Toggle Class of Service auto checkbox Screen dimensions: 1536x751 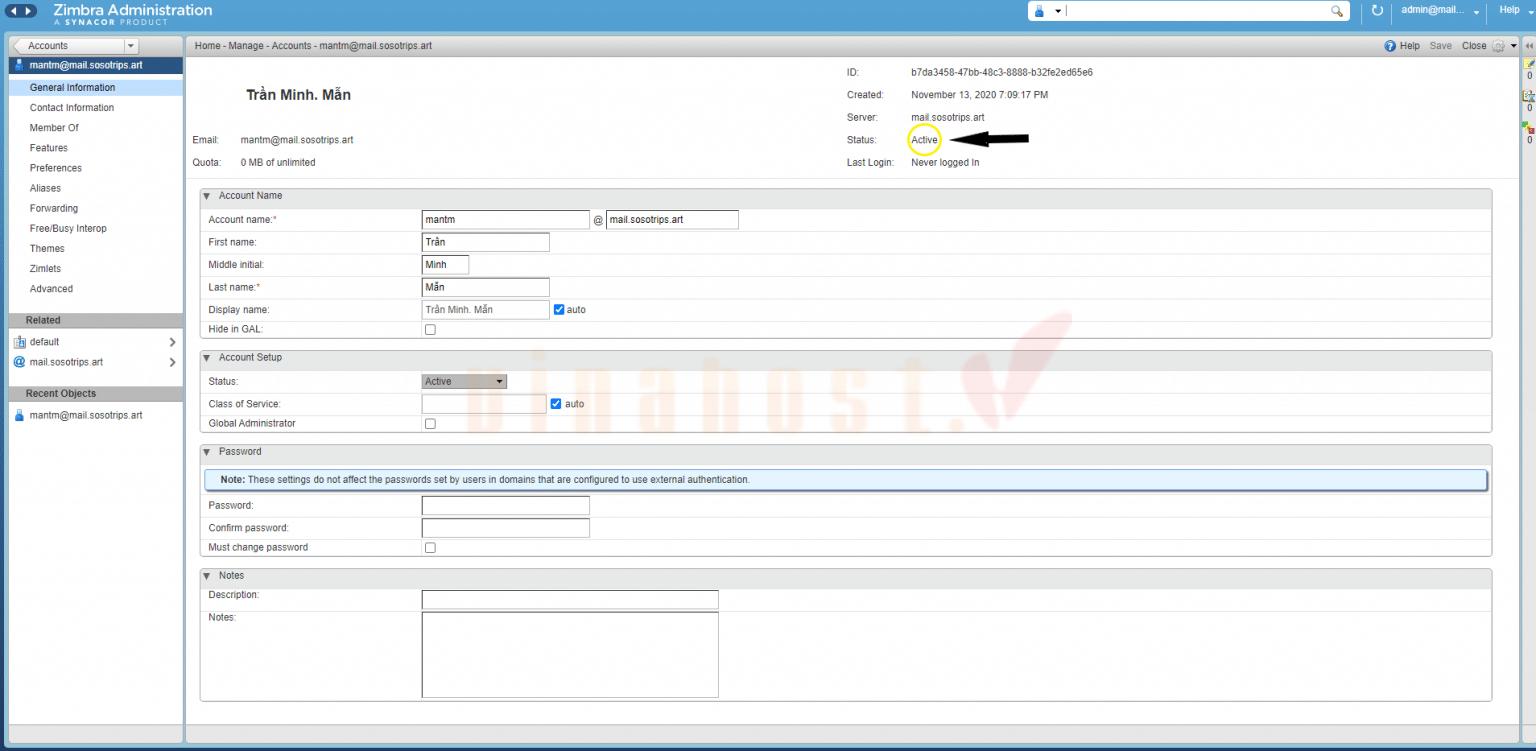tap(556, 404)
